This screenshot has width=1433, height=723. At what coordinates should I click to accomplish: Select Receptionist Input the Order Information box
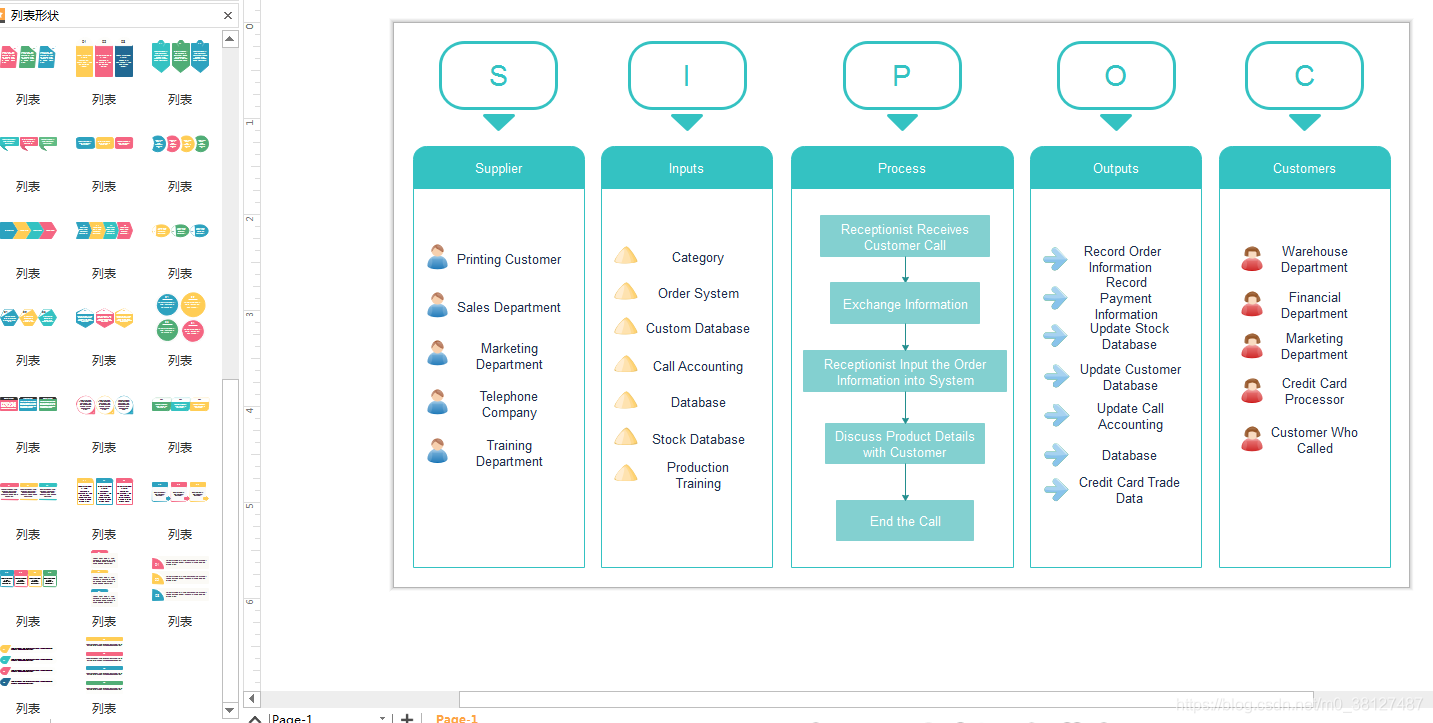(x=905, y=371)
